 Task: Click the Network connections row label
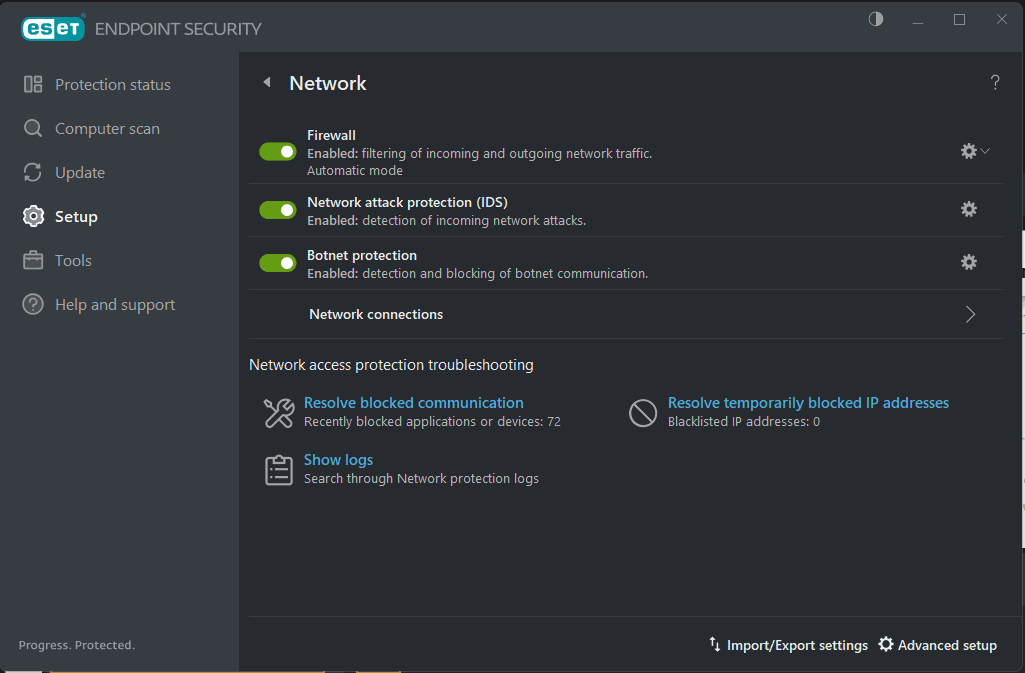click(376, 314)
